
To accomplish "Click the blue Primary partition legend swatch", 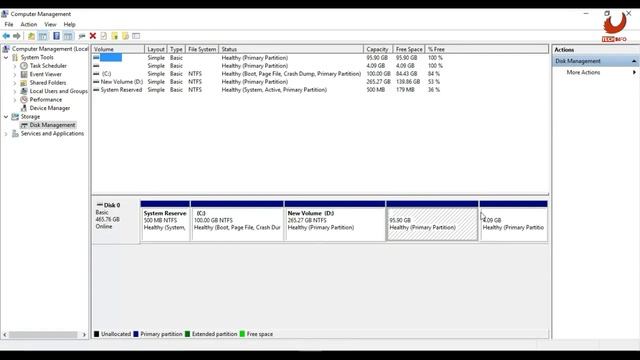I will (136, 334).
